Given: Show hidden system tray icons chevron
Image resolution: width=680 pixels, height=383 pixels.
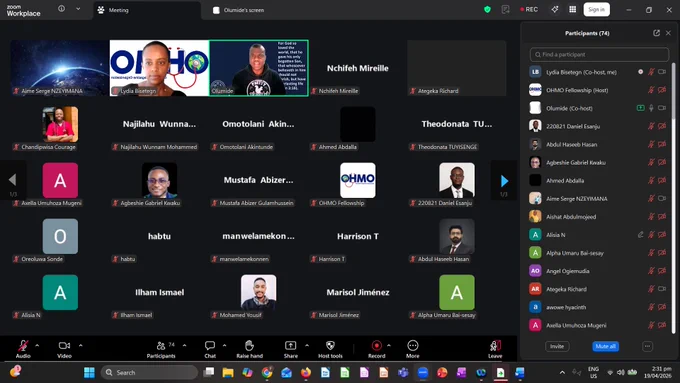Looking at the screenshot, I should (x=562, y=373).
